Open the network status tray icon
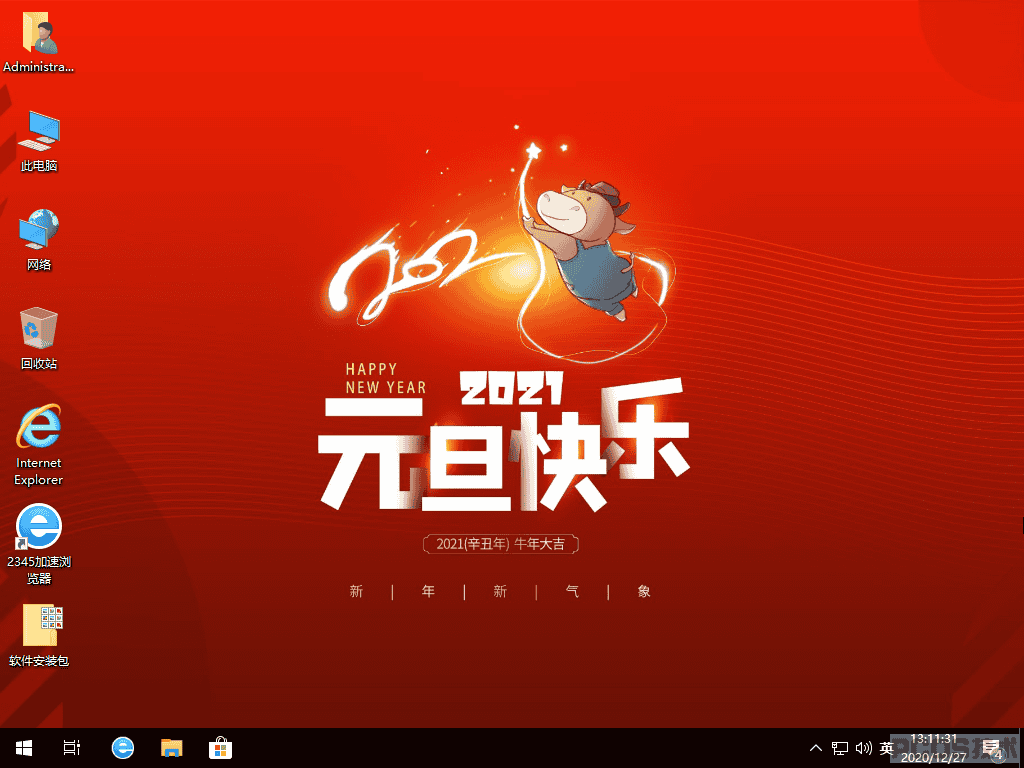Image resolution: width=1024 pixels, height=768 pixels. coord(840,748)
